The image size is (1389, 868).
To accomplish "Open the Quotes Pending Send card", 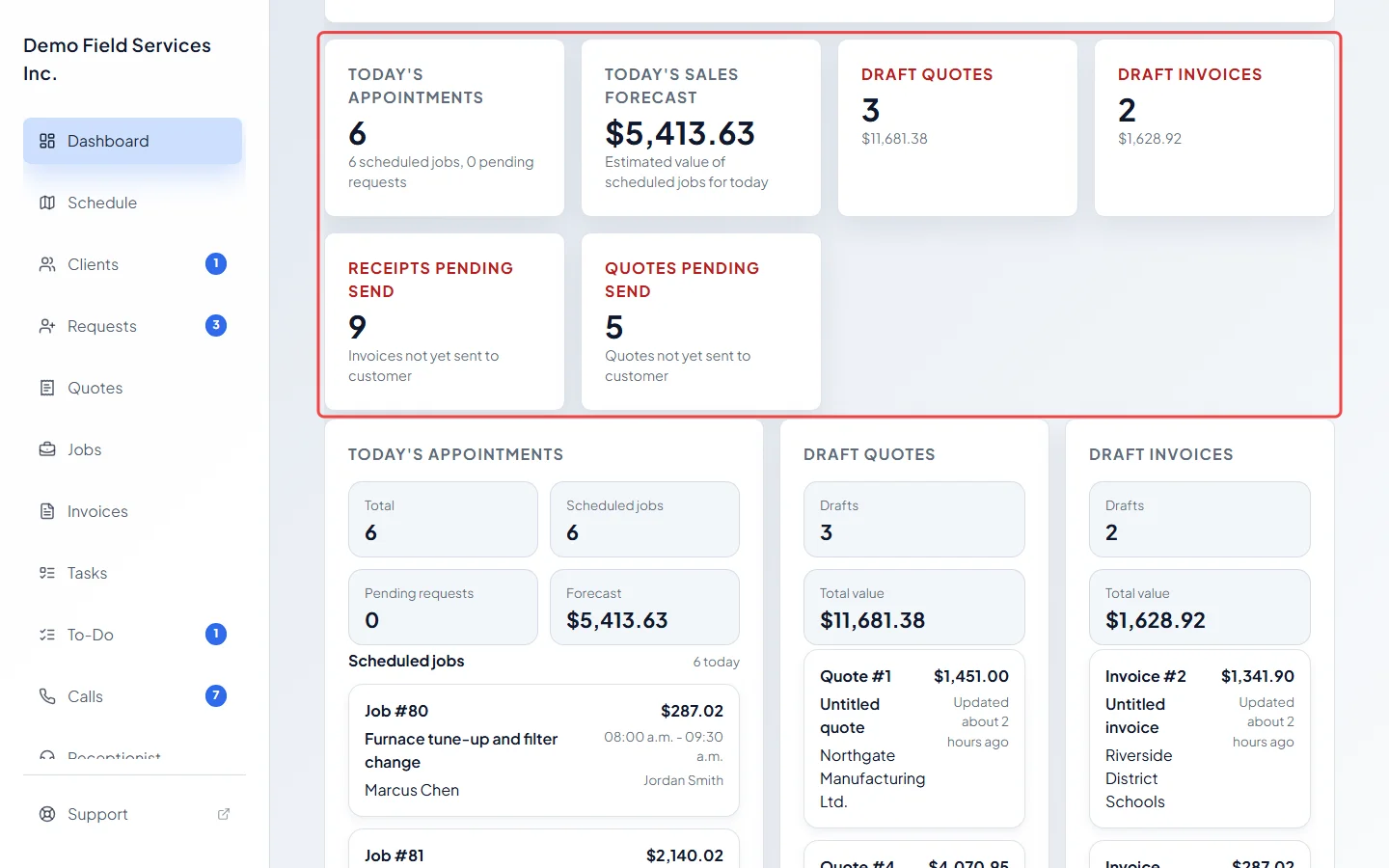I will 701,321.
